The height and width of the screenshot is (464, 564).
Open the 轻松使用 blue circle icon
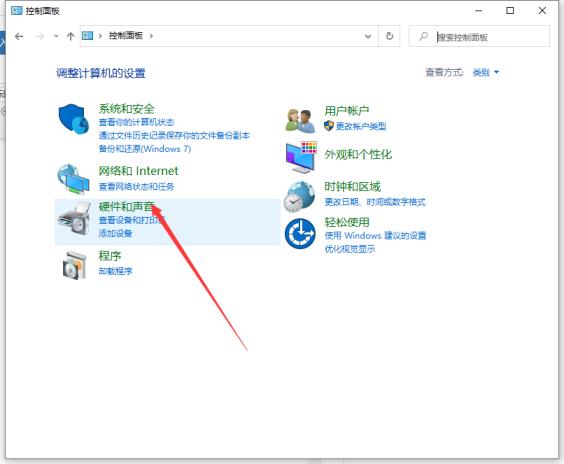coord(300,233)
